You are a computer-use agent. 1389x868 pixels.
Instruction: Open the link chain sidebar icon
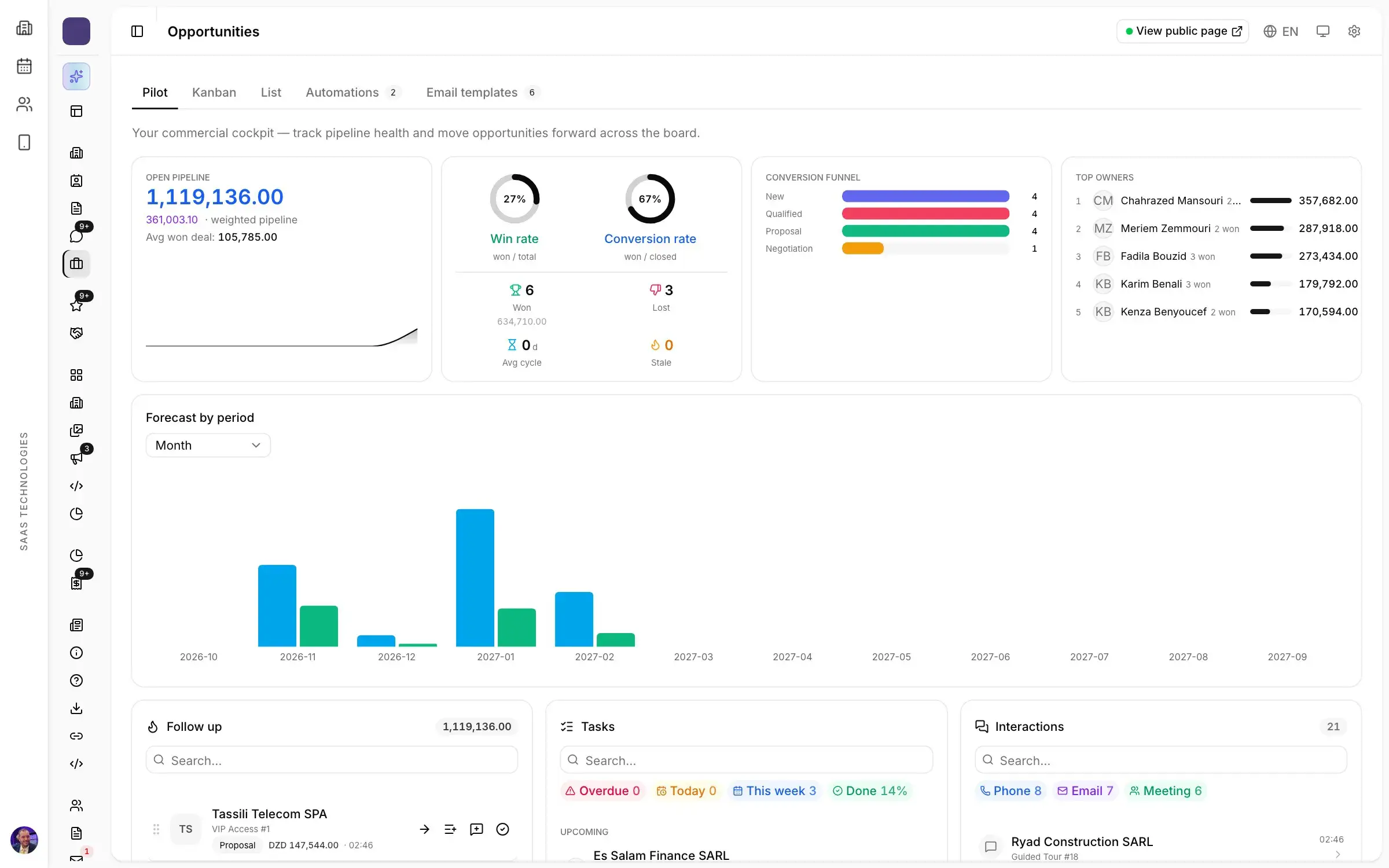click(x=76, y=736)
